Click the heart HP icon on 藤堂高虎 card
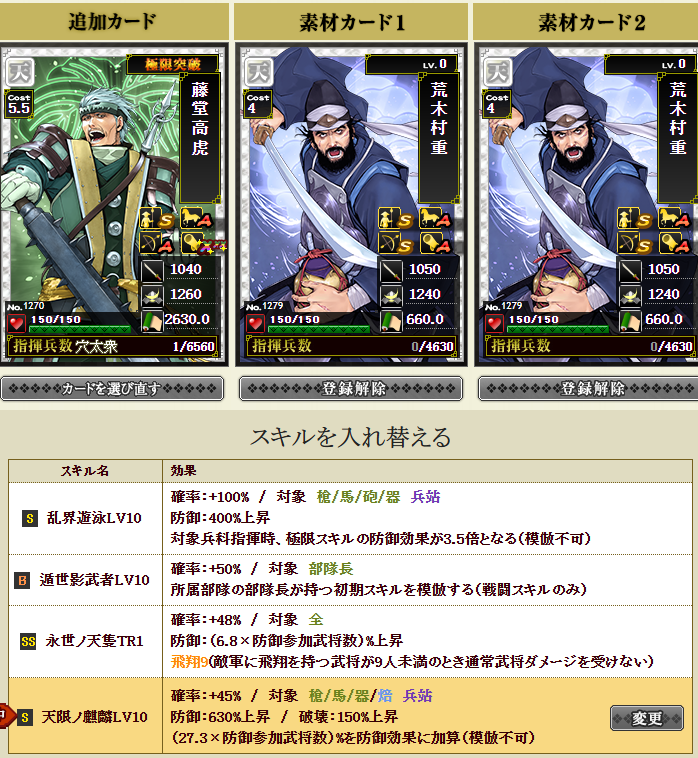This screenshot has width=698, height=758. coord(17,323)
